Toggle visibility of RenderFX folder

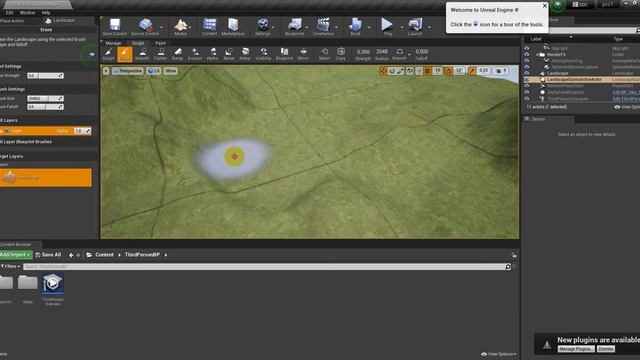coord(527,54)
